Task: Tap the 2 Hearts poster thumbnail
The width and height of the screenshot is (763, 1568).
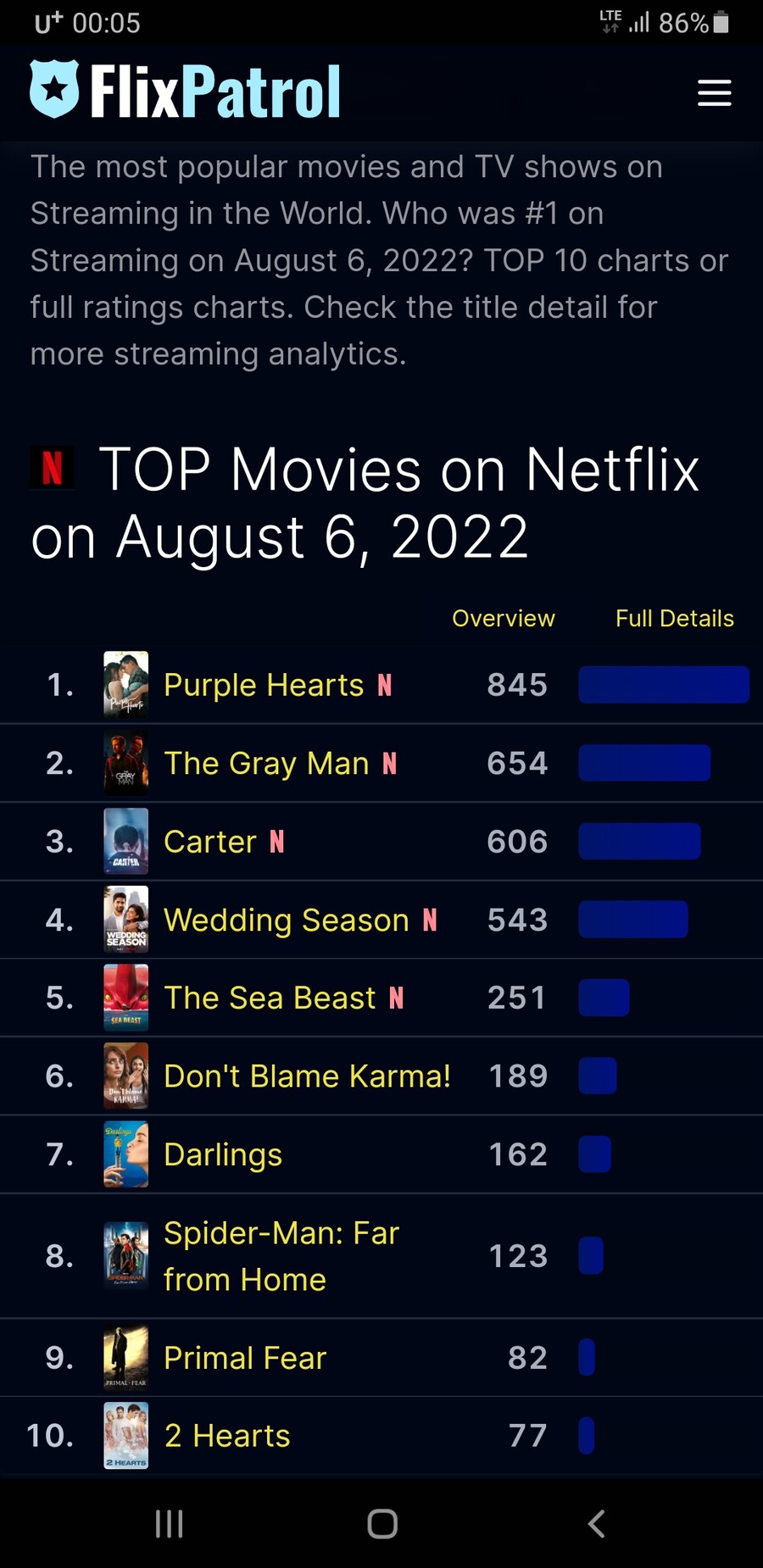Action: [x=125, y=1436]
